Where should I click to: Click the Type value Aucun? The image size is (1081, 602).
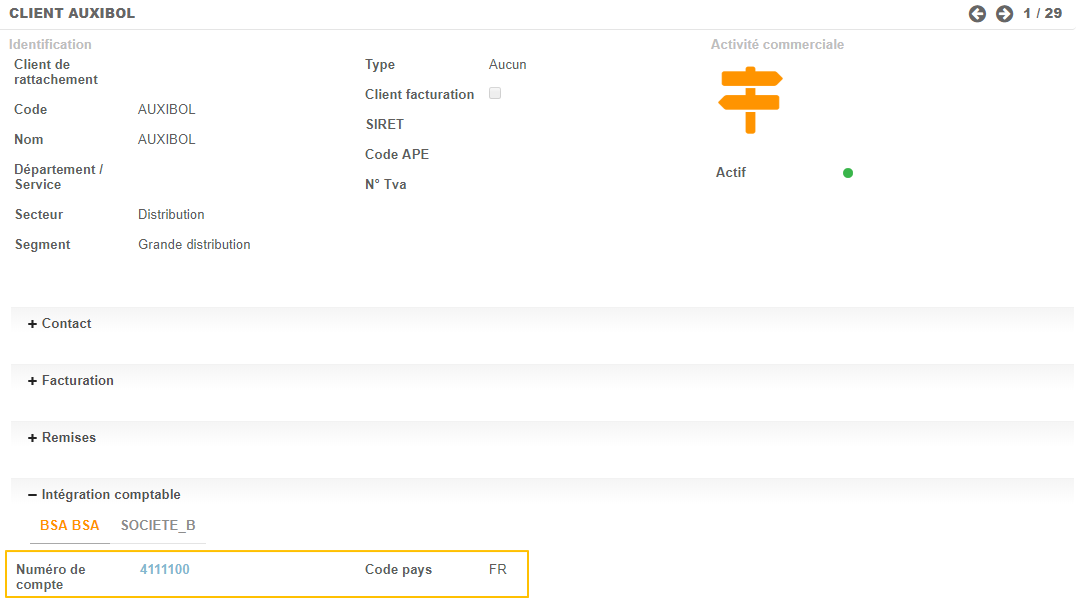(507, 65)
